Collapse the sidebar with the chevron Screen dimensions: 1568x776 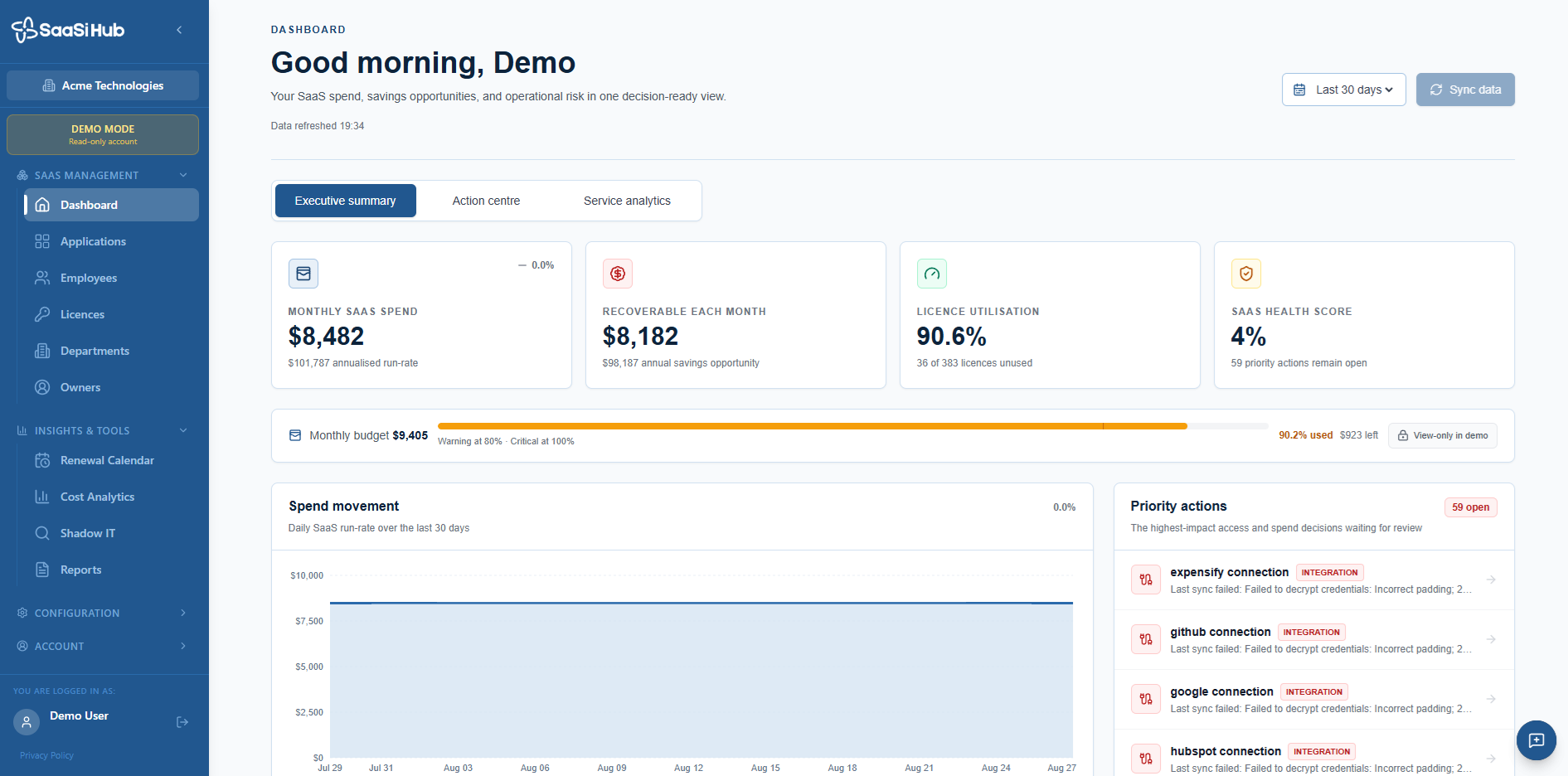(x=179, y=30)
